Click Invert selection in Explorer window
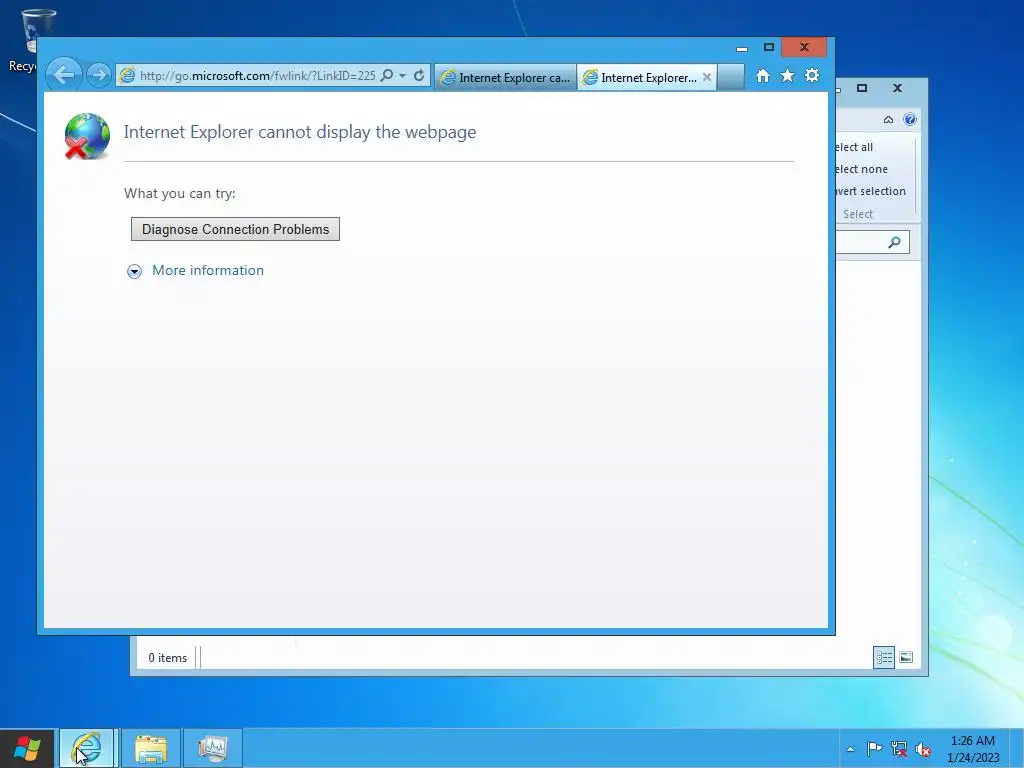This screenshot has width=1024, height=768. point(871,191)
